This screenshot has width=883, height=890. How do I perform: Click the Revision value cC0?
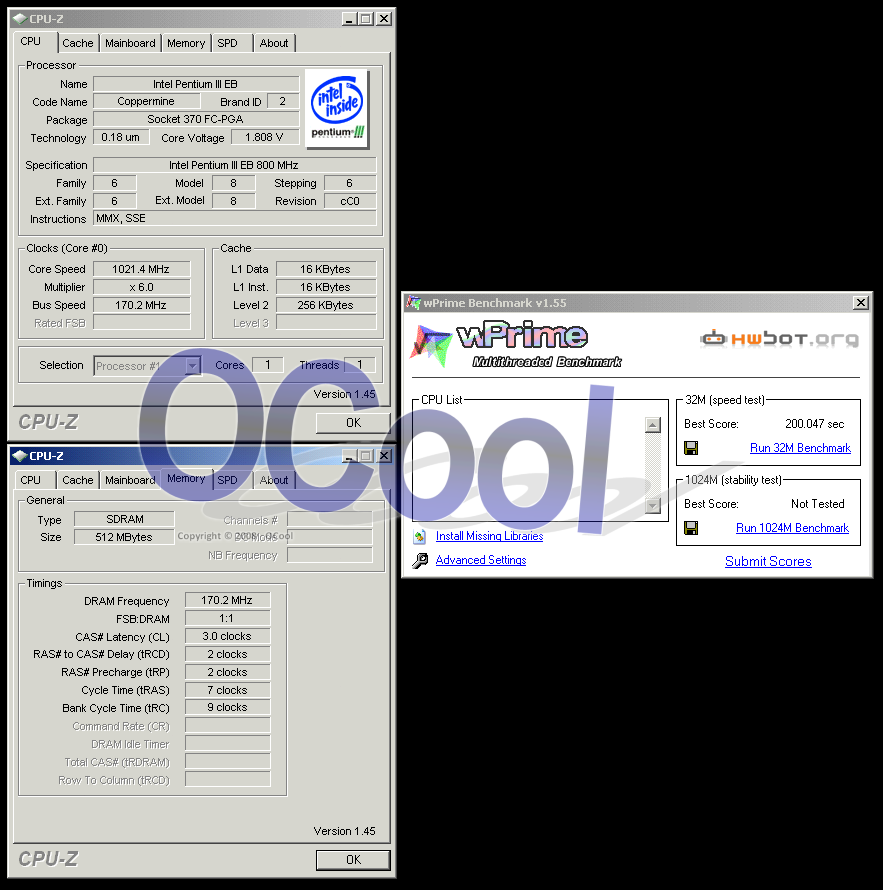[x=350, y=201]
